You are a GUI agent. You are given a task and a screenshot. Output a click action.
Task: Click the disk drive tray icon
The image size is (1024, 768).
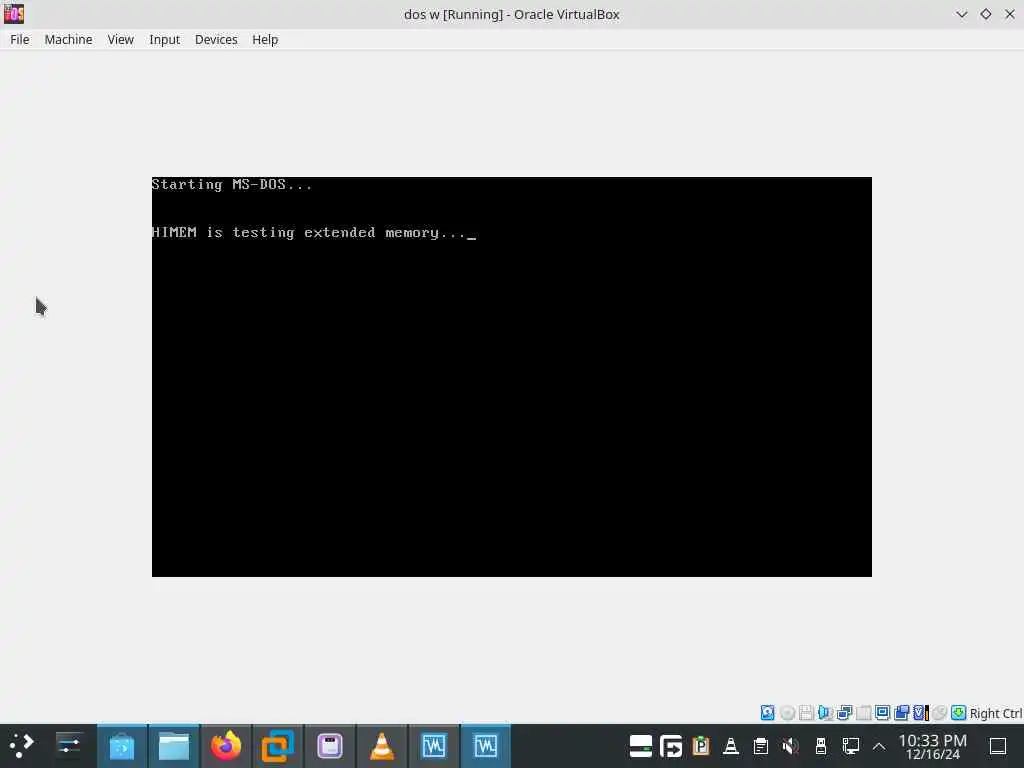[641, 746]
